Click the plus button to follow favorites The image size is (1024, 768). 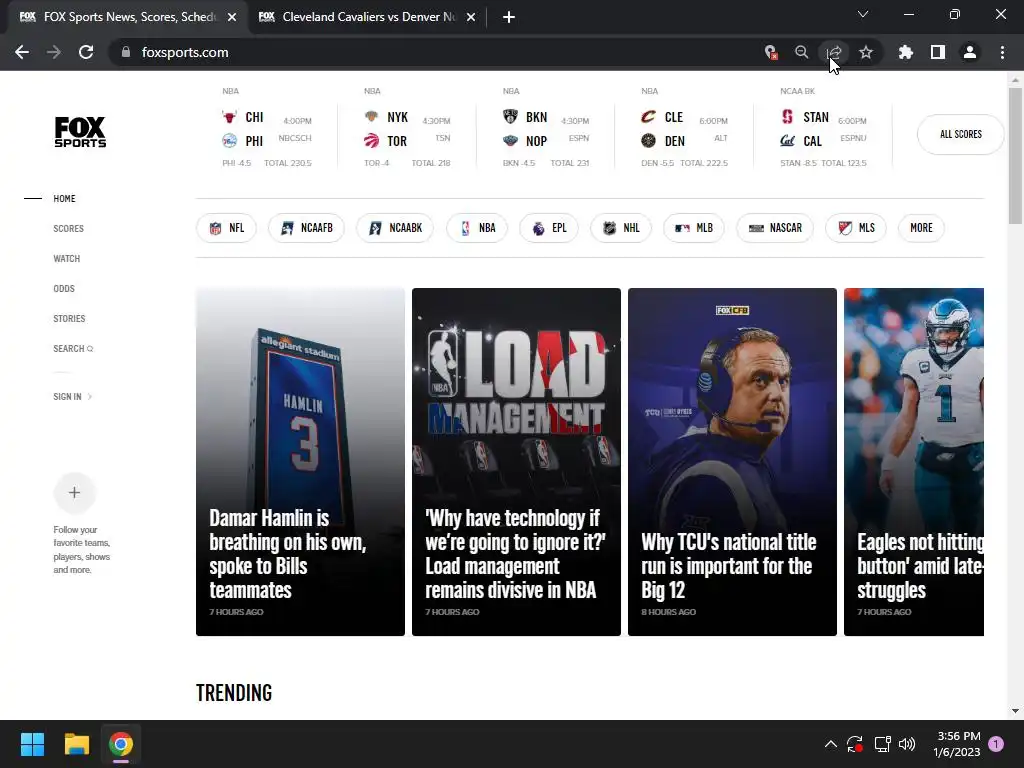click(74, 492)
